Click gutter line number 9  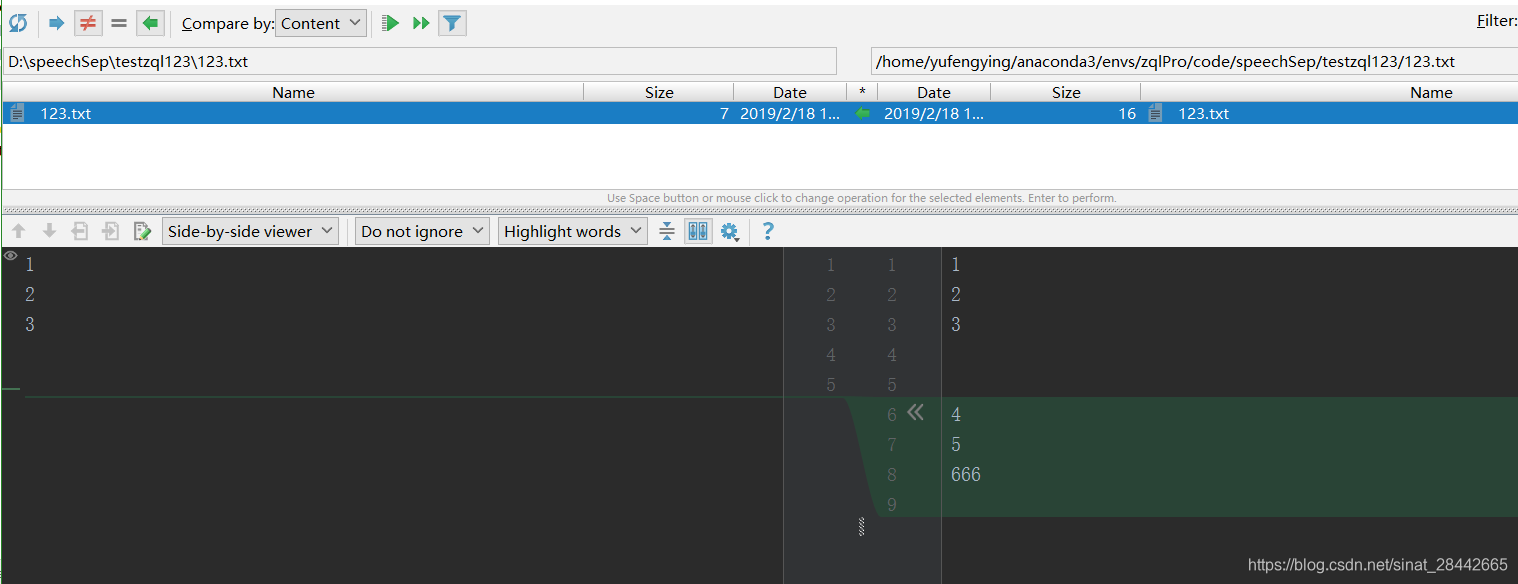click(891, 505)
